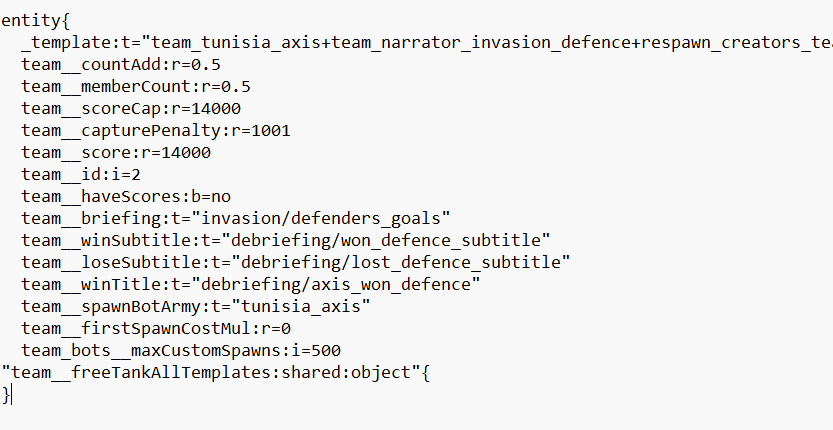Click the team__id:i=2 line
This screenshot has height=430, width=833.
91,174
